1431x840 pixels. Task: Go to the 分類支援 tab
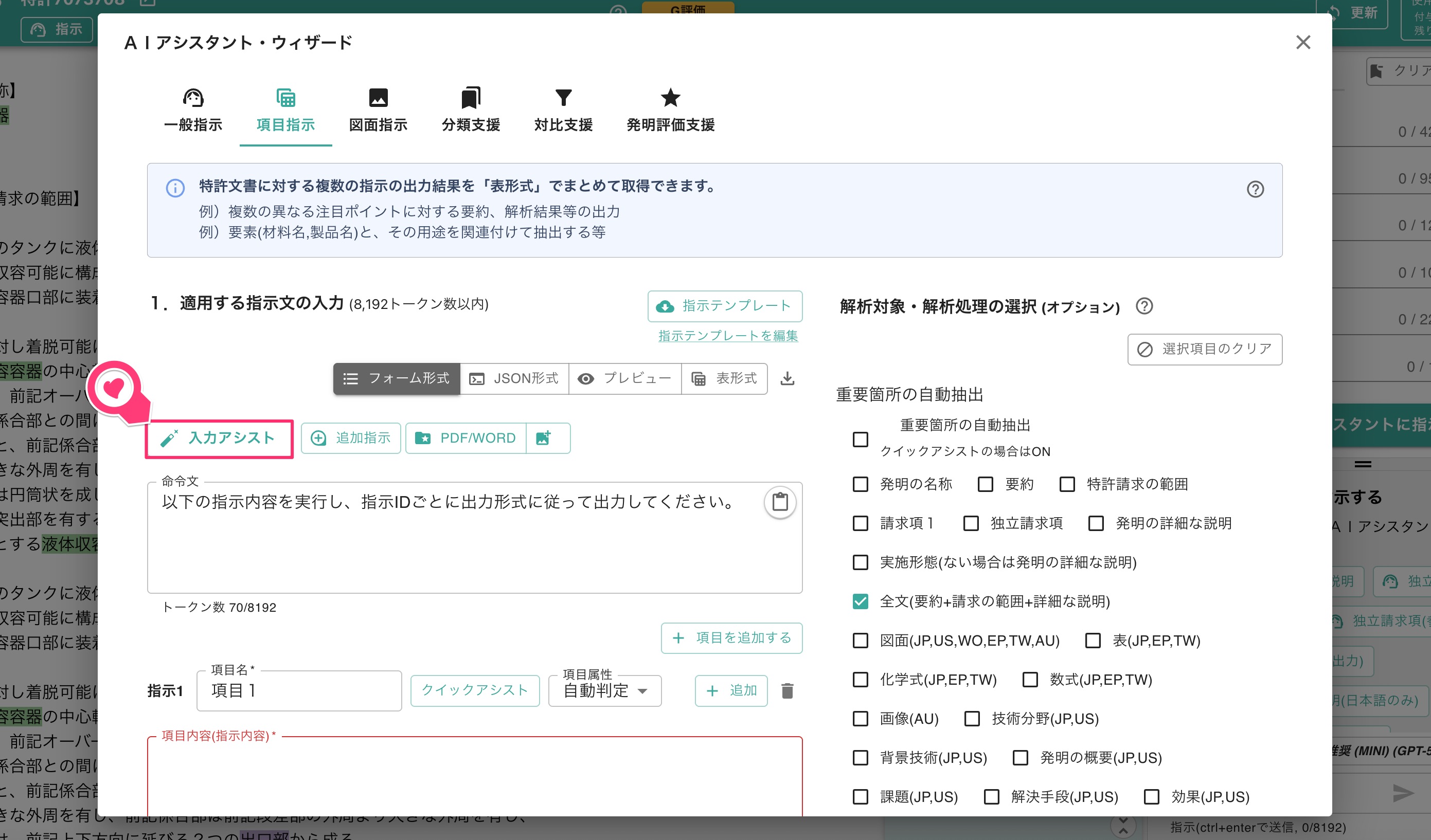click(471, 111)
